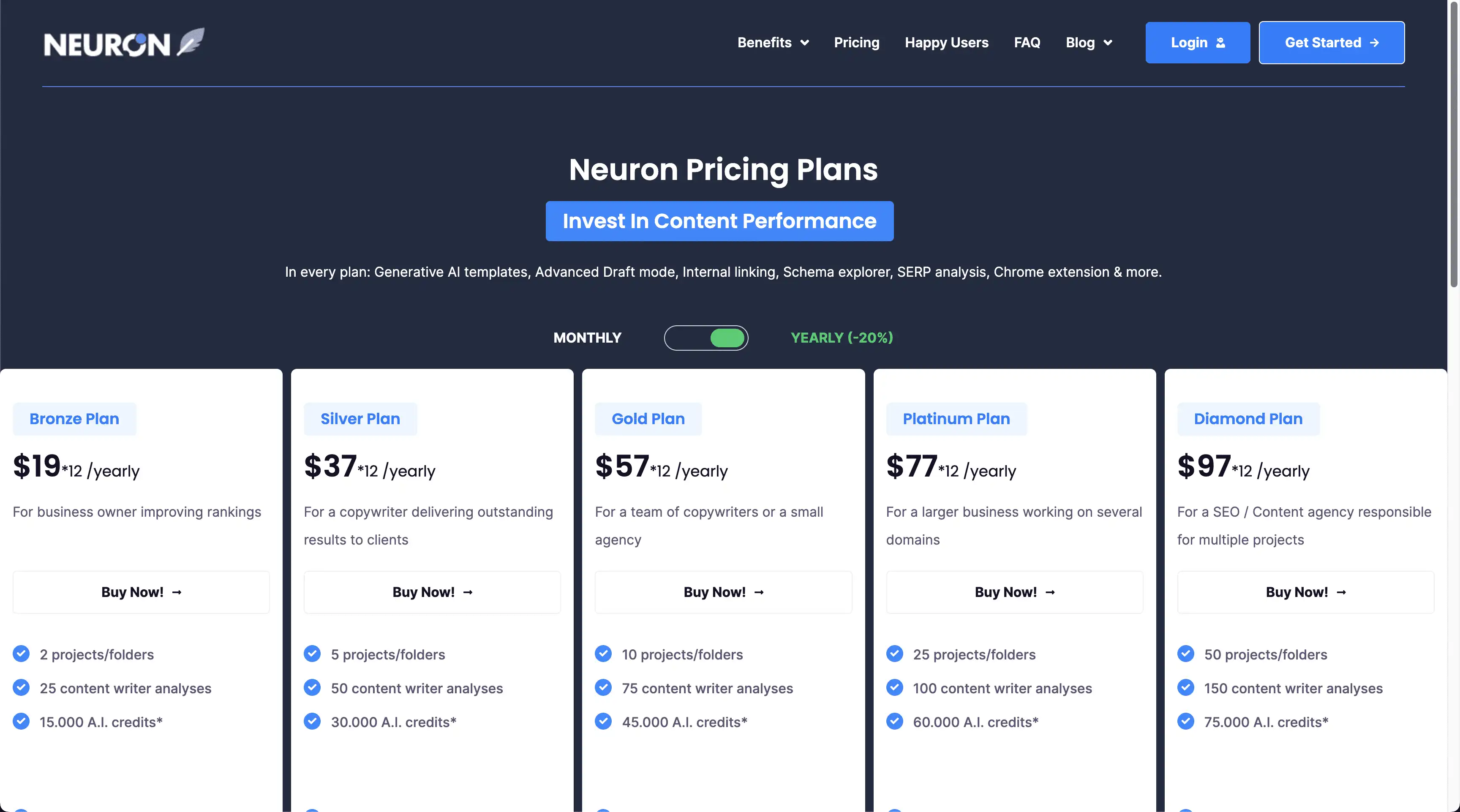
Task: Select YEARLY (-20%) billing label
Action: point(842,338)
